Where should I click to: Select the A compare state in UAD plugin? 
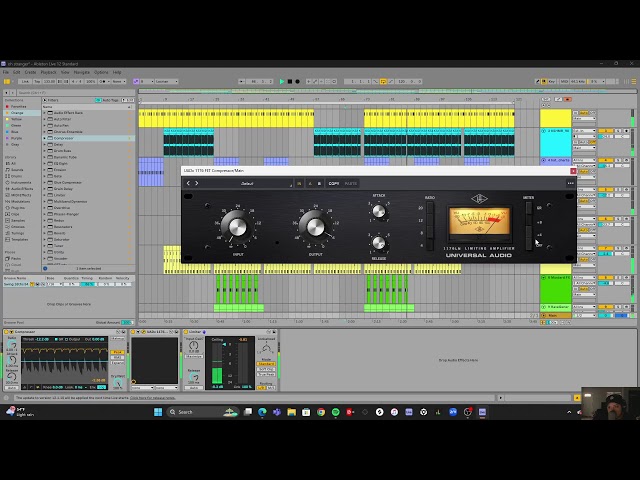pyautogui.click(x=310, y=184)
